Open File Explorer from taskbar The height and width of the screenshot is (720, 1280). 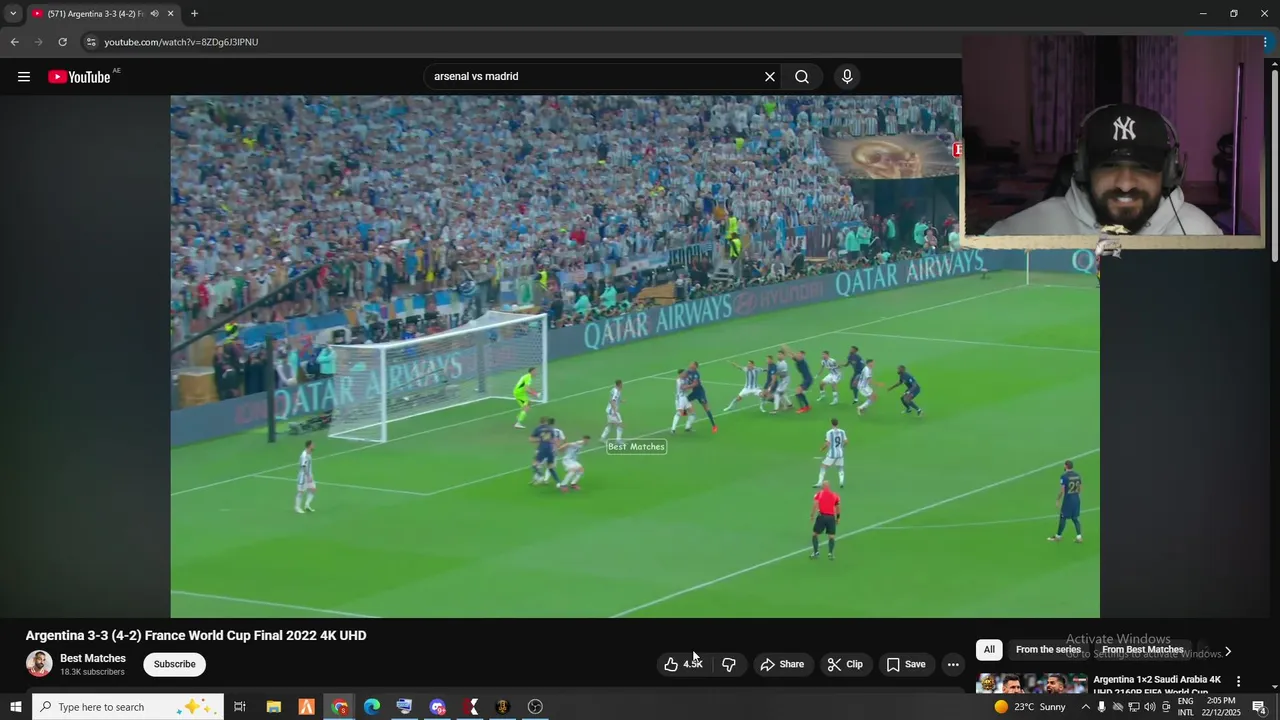coord(273,707)
